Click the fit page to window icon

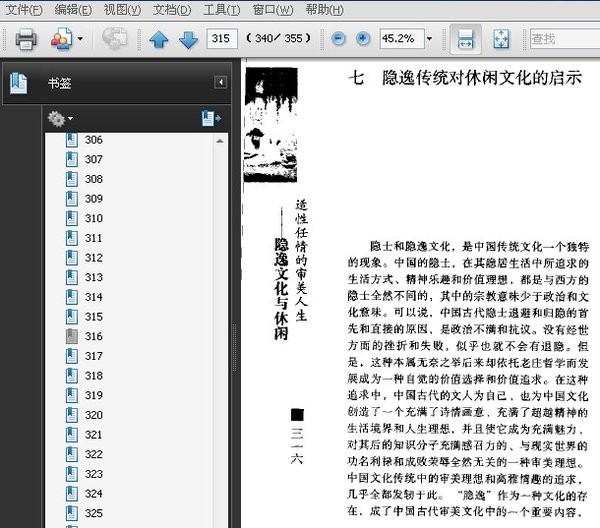point(501,40)
